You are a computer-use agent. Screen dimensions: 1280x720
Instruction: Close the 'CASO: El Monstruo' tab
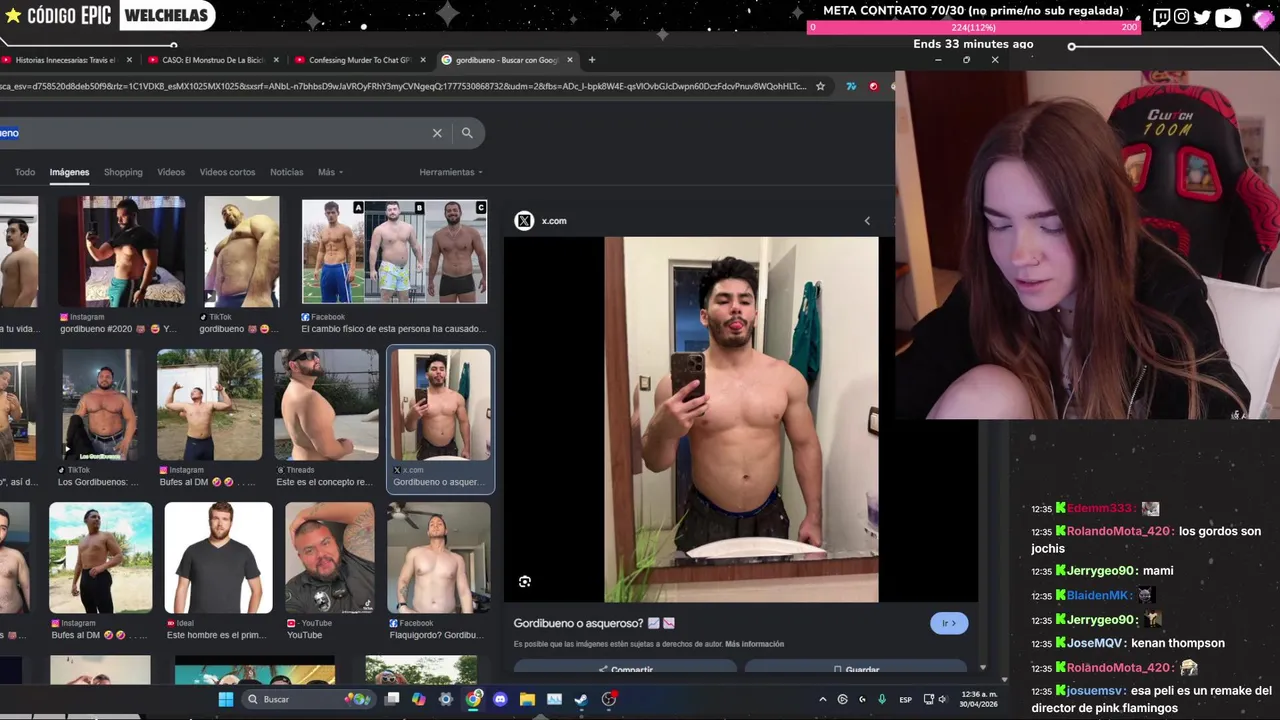pyautogui.click(x=276, y=60)
